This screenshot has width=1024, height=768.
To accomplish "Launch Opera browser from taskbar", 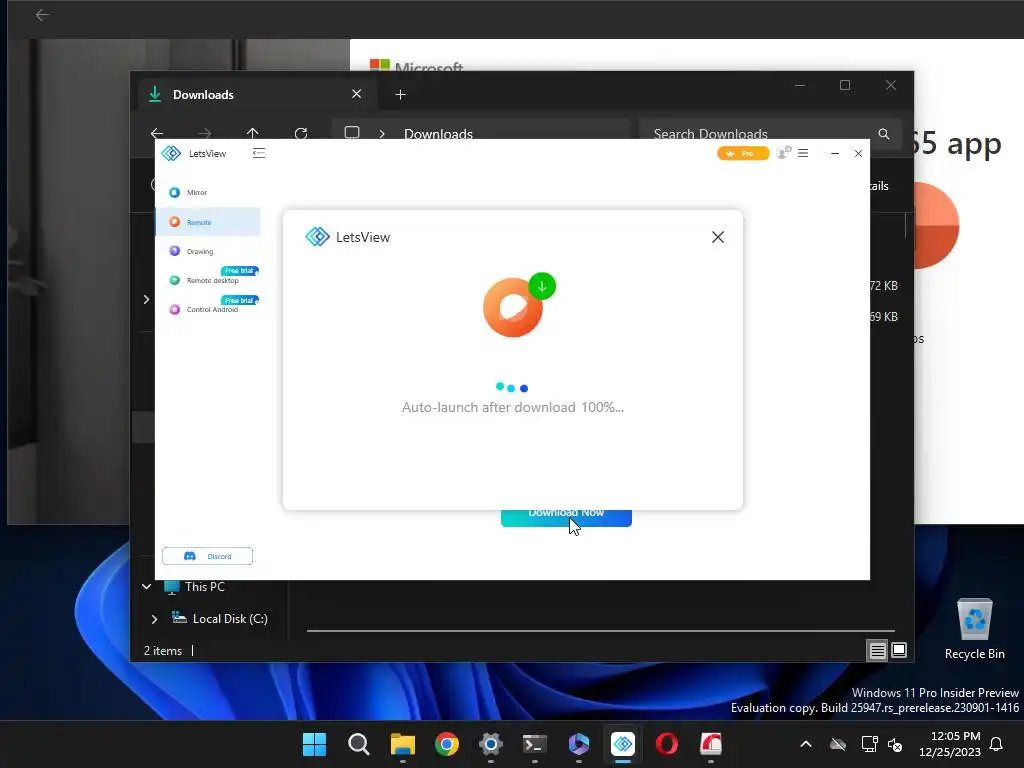I will point(667,744).
